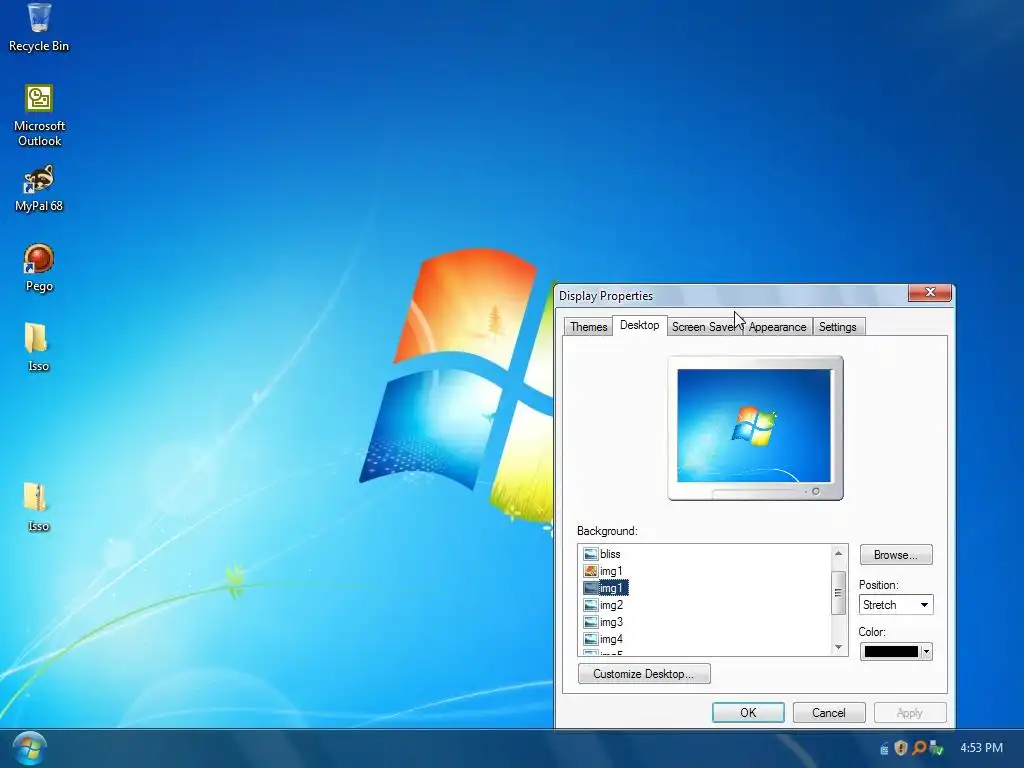Switch to the Appearance tab
The width and height of the screenshot is (1024, 768).
coord(777,327)
